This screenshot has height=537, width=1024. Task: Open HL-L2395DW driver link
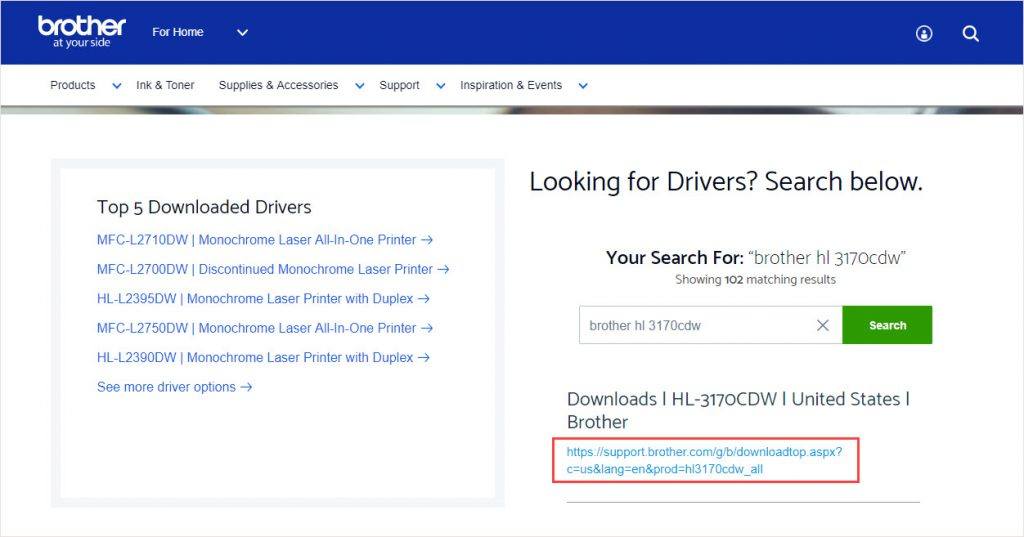tap(263, 299)
